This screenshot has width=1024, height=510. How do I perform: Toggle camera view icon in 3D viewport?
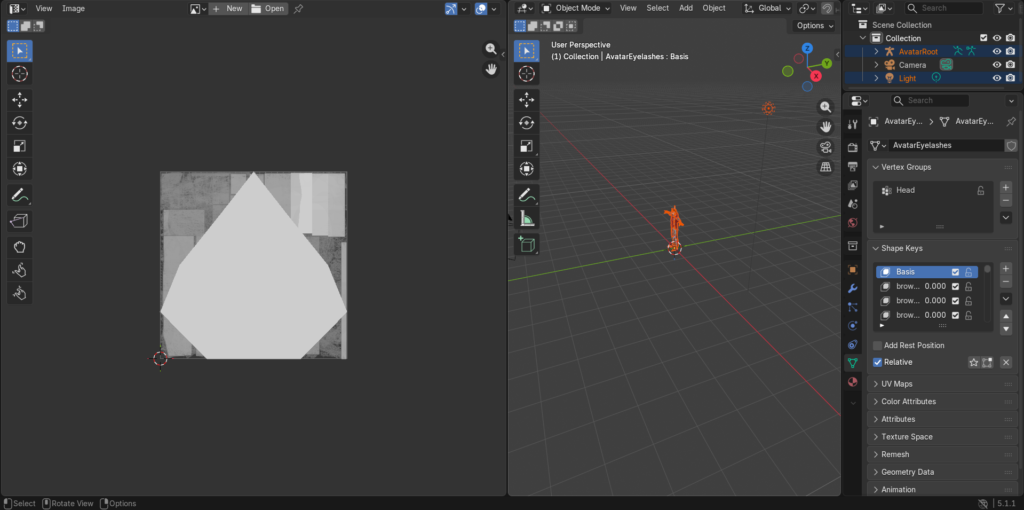point(826,147)
